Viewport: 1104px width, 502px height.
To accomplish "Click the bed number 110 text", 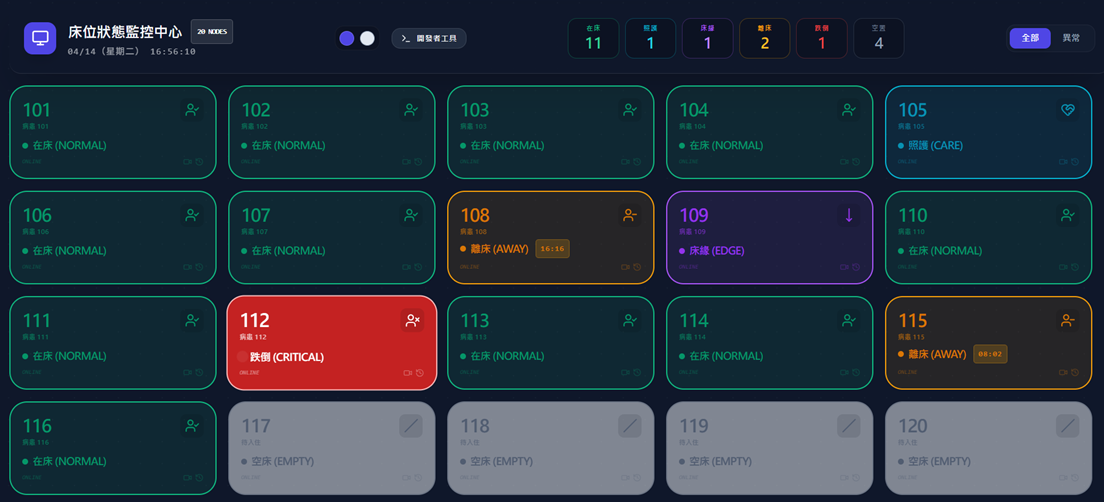I will pos(912,215).
